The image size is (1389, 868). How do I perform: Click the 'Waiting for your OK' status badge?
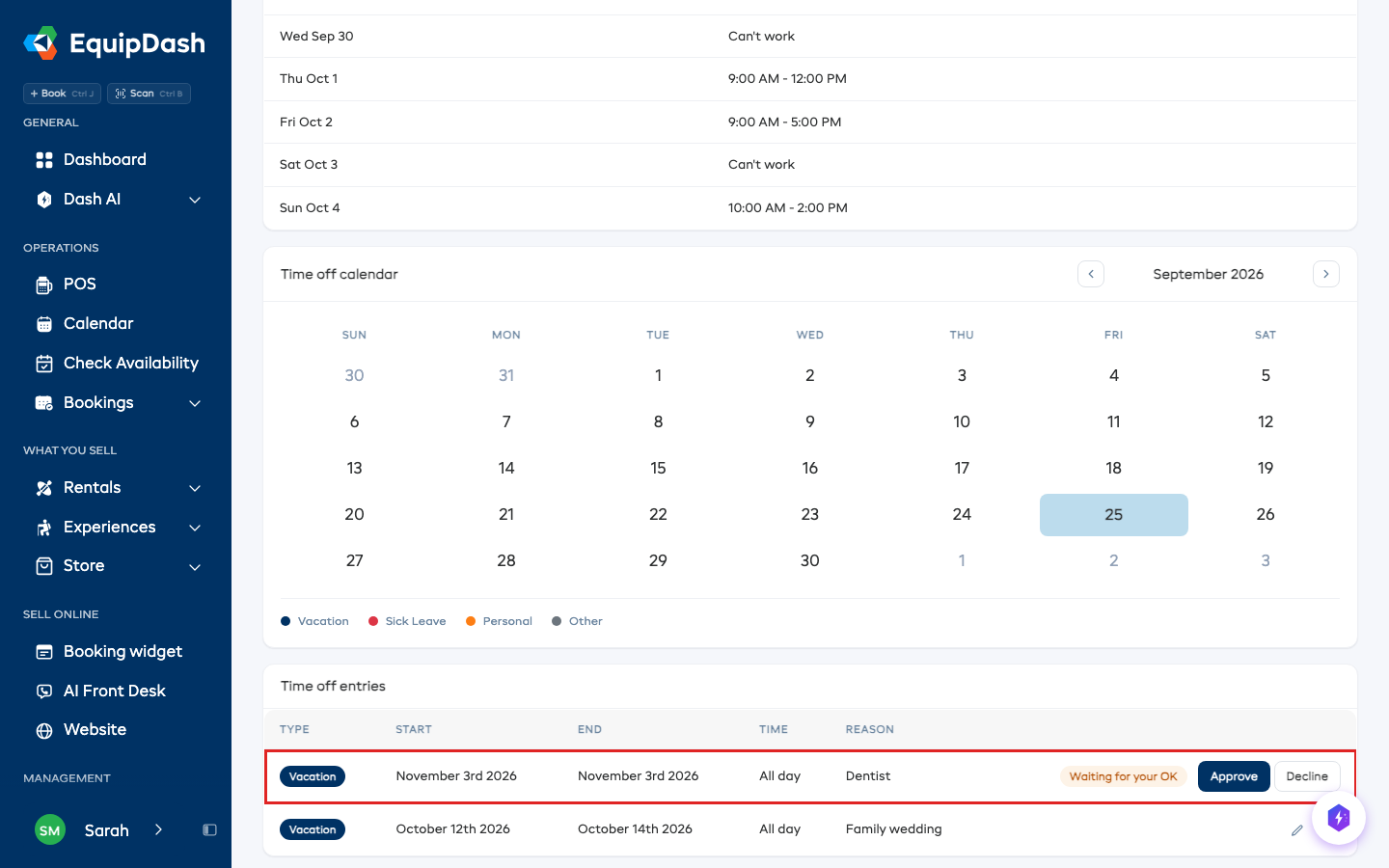pos(1124,776)
